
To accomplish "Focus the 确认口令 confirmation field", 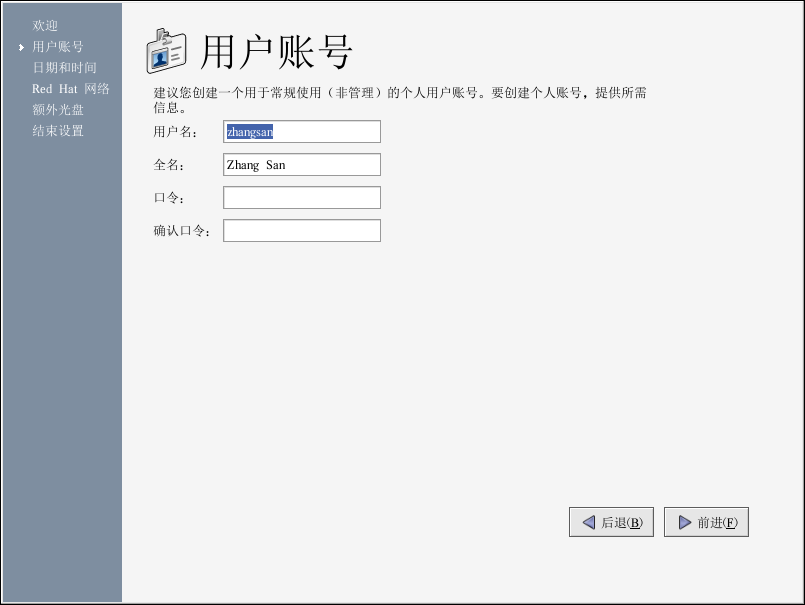I will pyautogui.click(x=301, y=231).
